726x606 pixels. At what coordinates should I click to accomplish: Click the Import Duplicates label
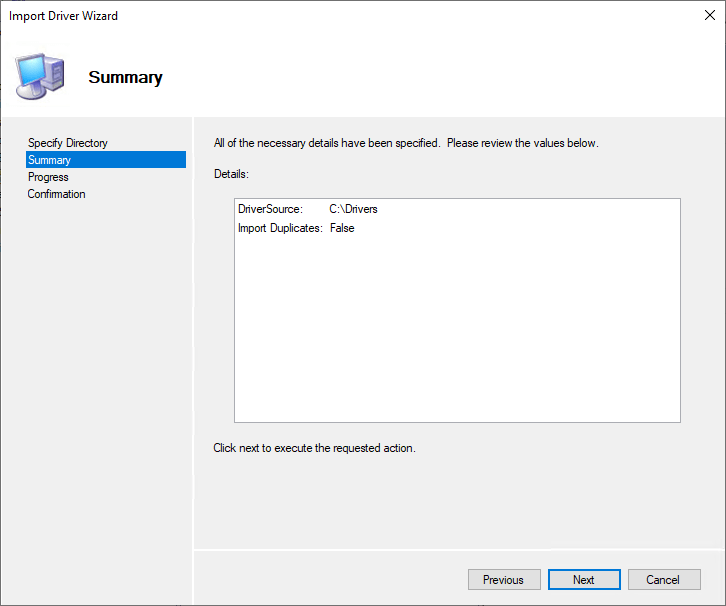click(x=280, y=228)
